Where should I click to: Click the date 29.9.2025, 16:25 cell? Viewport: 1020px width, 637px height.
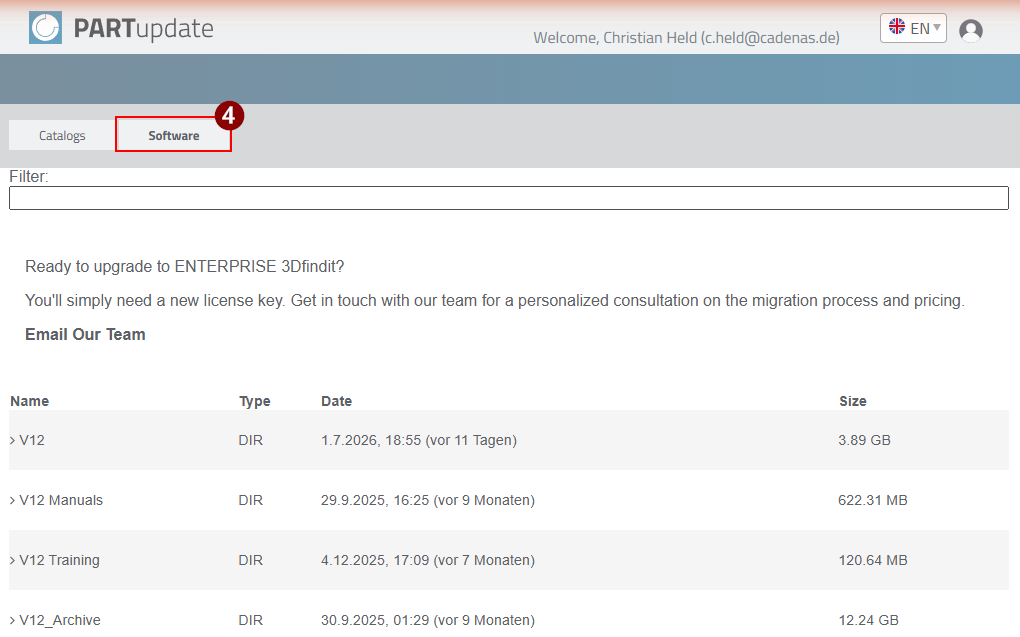coord(427,500)
